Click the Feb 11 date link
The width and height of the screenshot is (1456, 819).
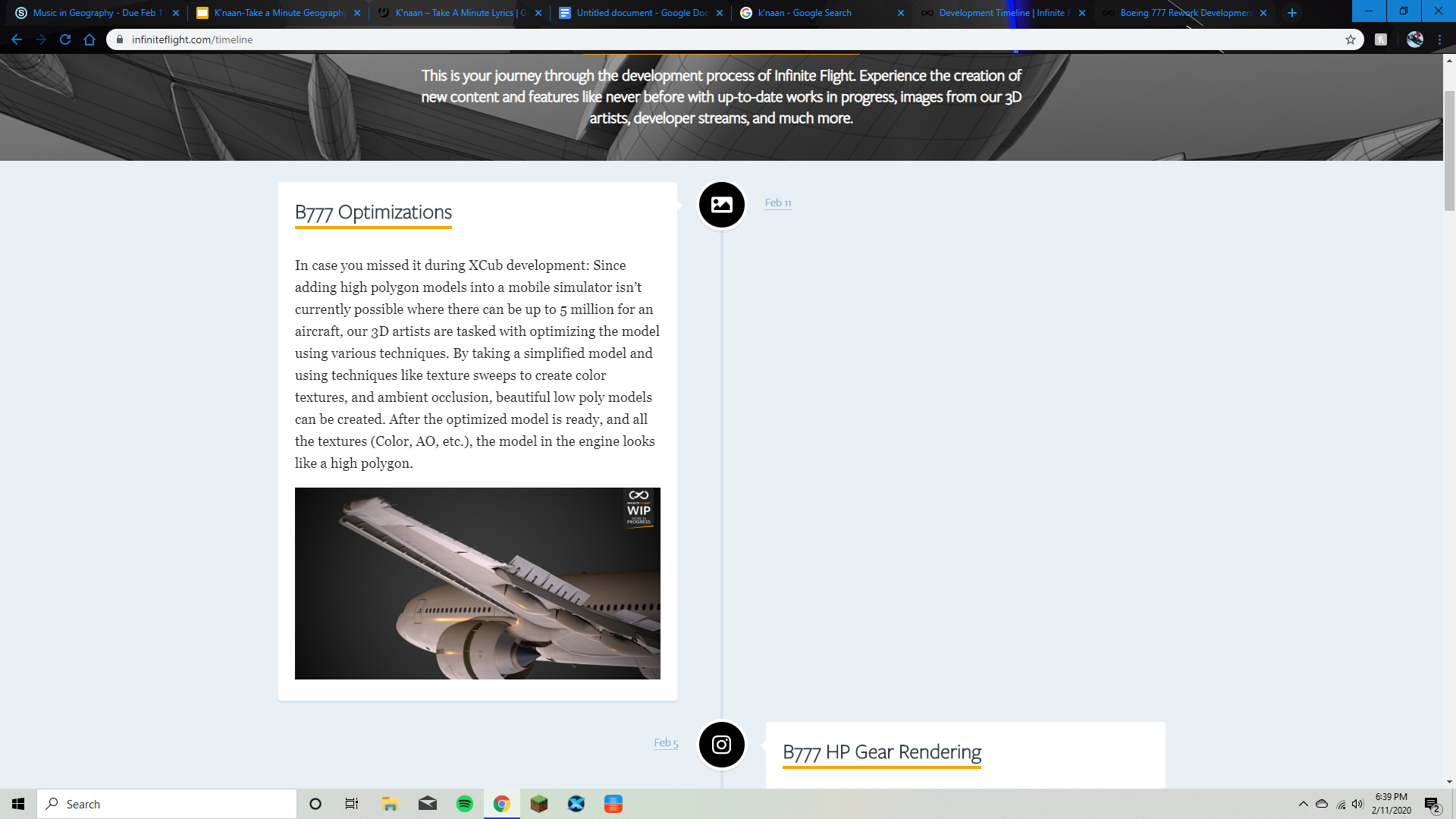(778, 203)
